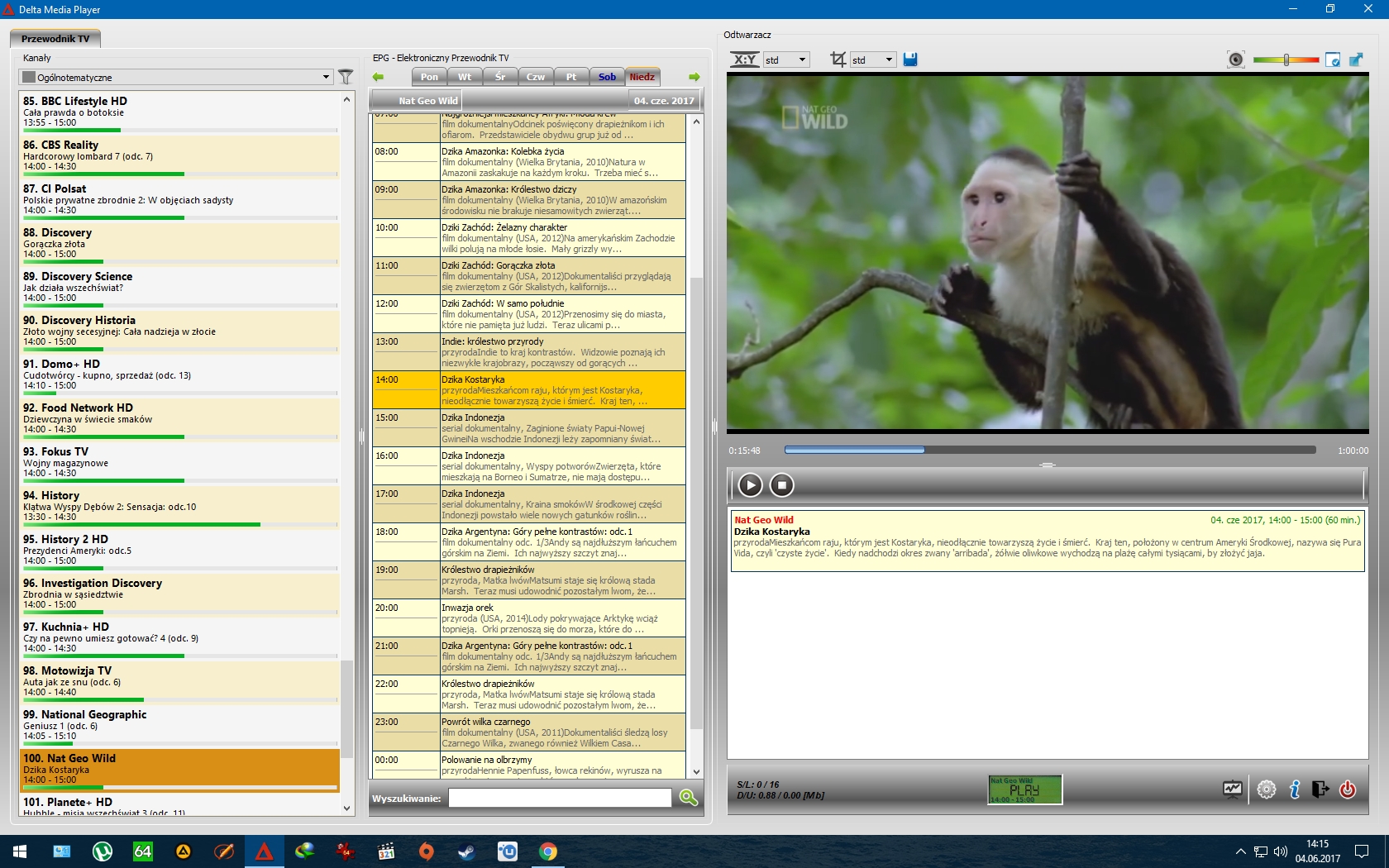The image size is (1389, 868).
Task: Select the 23:00 Powrót wilka czarnego program
Action: [529, 732]
